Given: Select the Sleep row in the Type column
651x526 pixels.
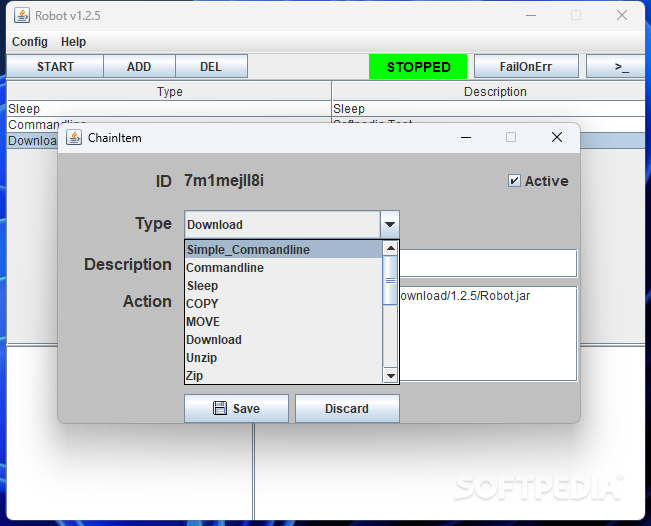Looking at the screenshot, I should (x=169, y=109).
